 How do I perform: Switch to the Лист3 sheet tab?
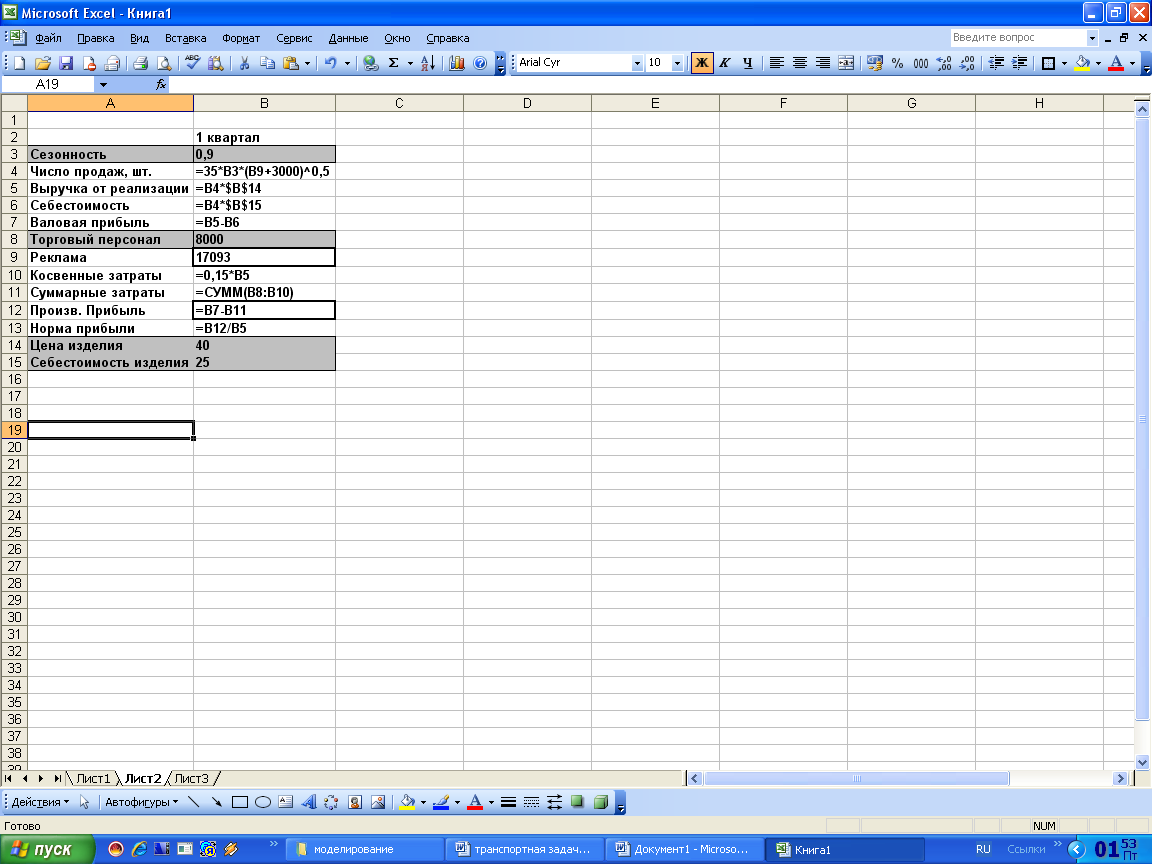(x=192, y=778)
